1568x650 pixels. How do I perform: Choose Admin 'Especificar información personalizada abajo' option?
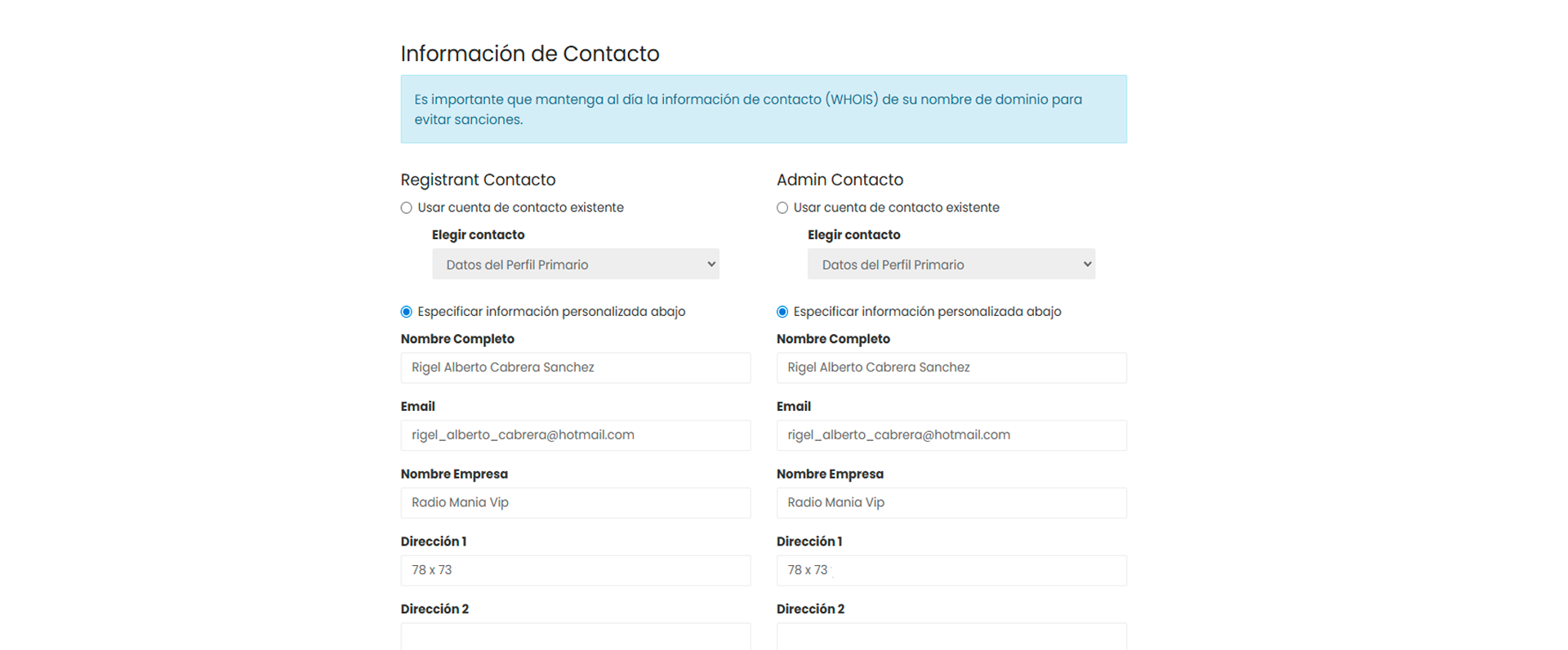(x=782, y=312)
